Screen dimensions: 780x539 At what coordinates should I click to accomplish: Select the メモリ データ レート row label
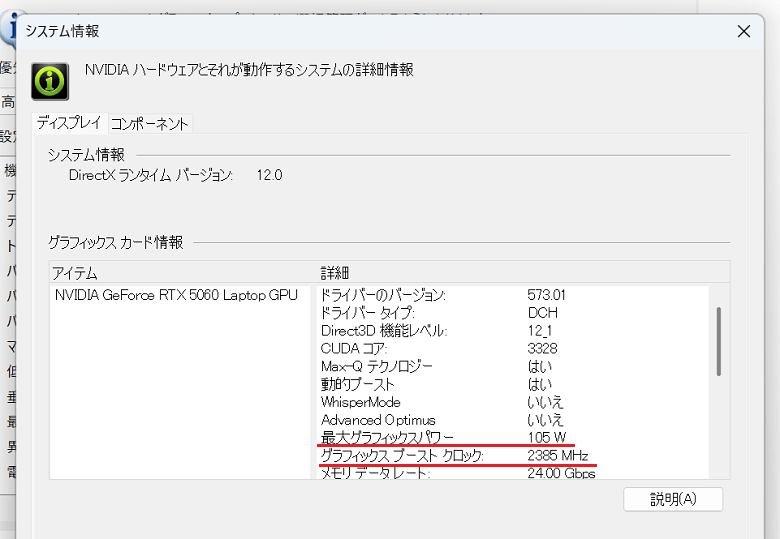point(375,473)
